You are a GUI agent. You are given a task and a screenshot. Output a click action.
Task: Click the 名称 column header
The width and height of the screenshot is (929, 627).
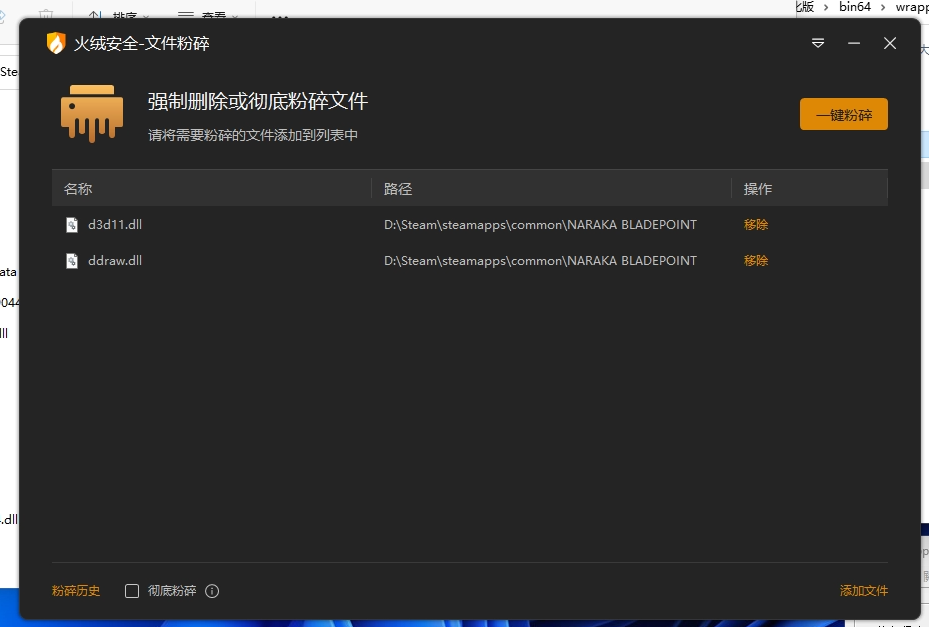point(77,188)
